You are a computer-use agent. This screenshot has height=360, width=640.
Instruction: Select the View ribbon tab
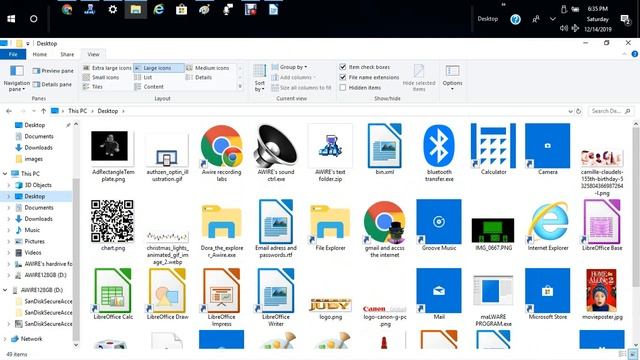[x=93, y=54]
